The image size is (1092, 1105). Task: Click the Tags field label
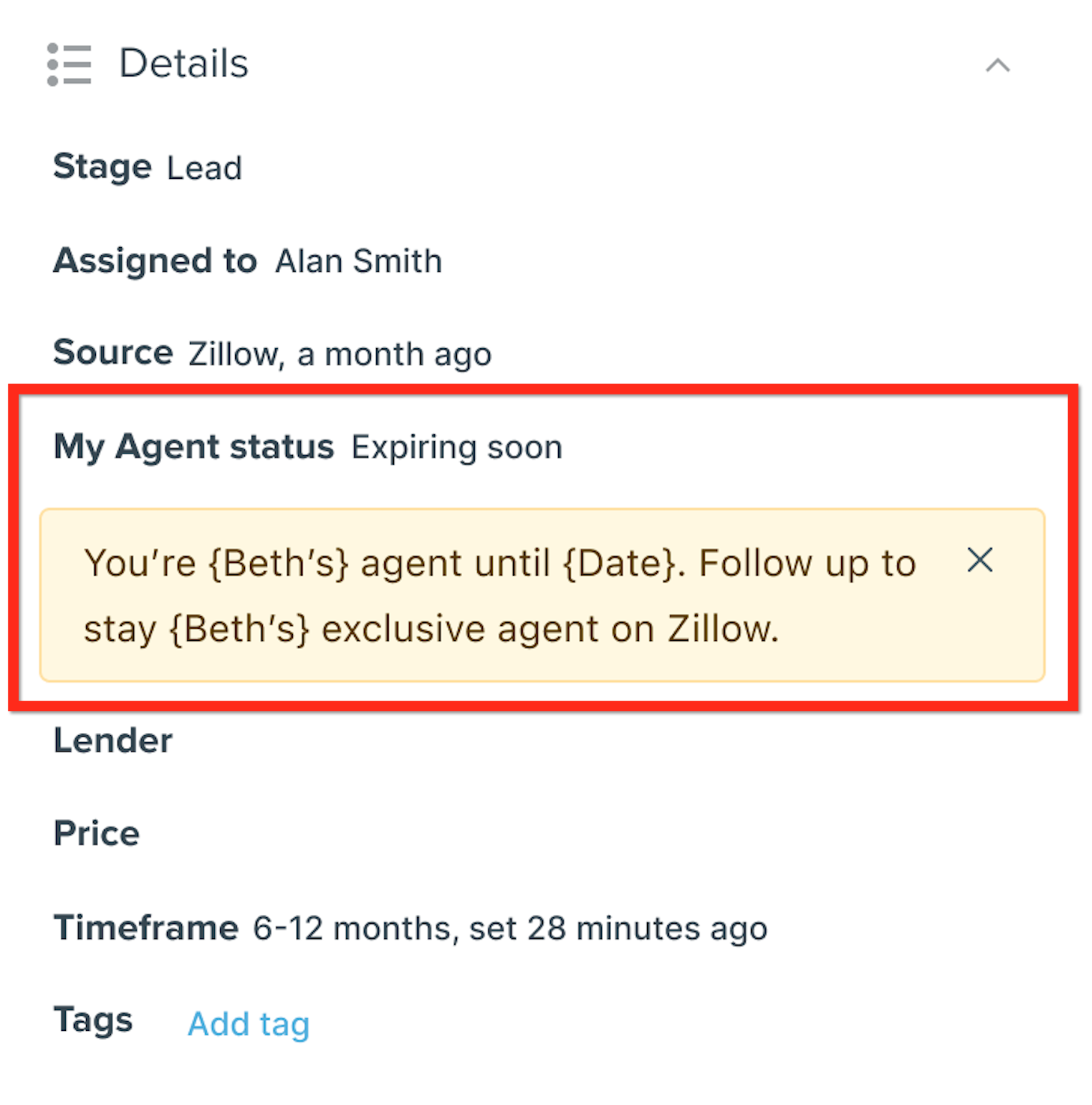(93, 1020)
